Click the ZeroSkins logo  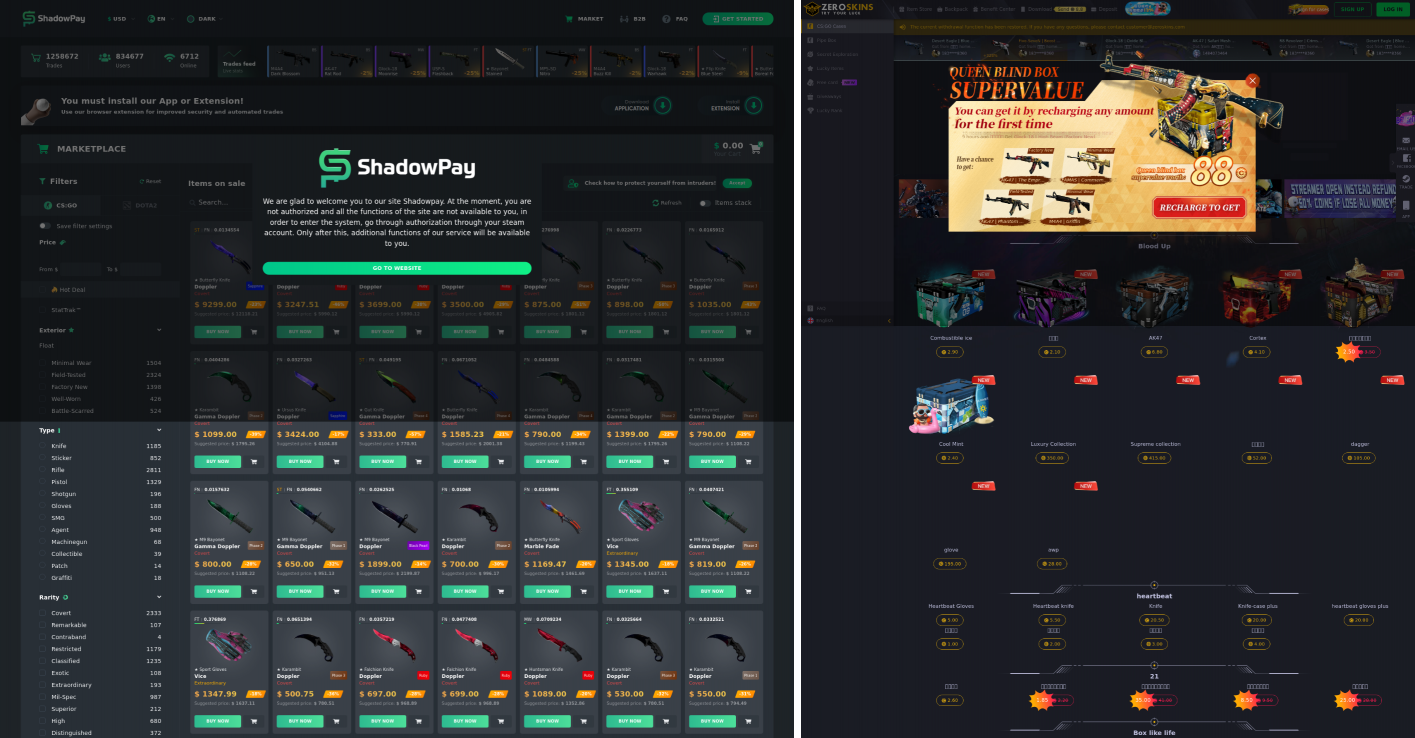pyautogui.click(x=840, y=8)
